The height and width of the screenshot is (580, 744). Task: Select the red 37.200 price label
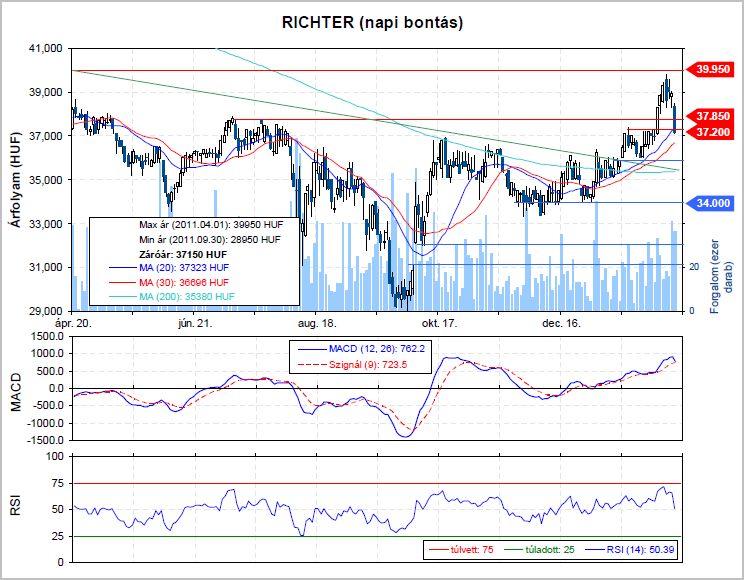tap(710, 132)
